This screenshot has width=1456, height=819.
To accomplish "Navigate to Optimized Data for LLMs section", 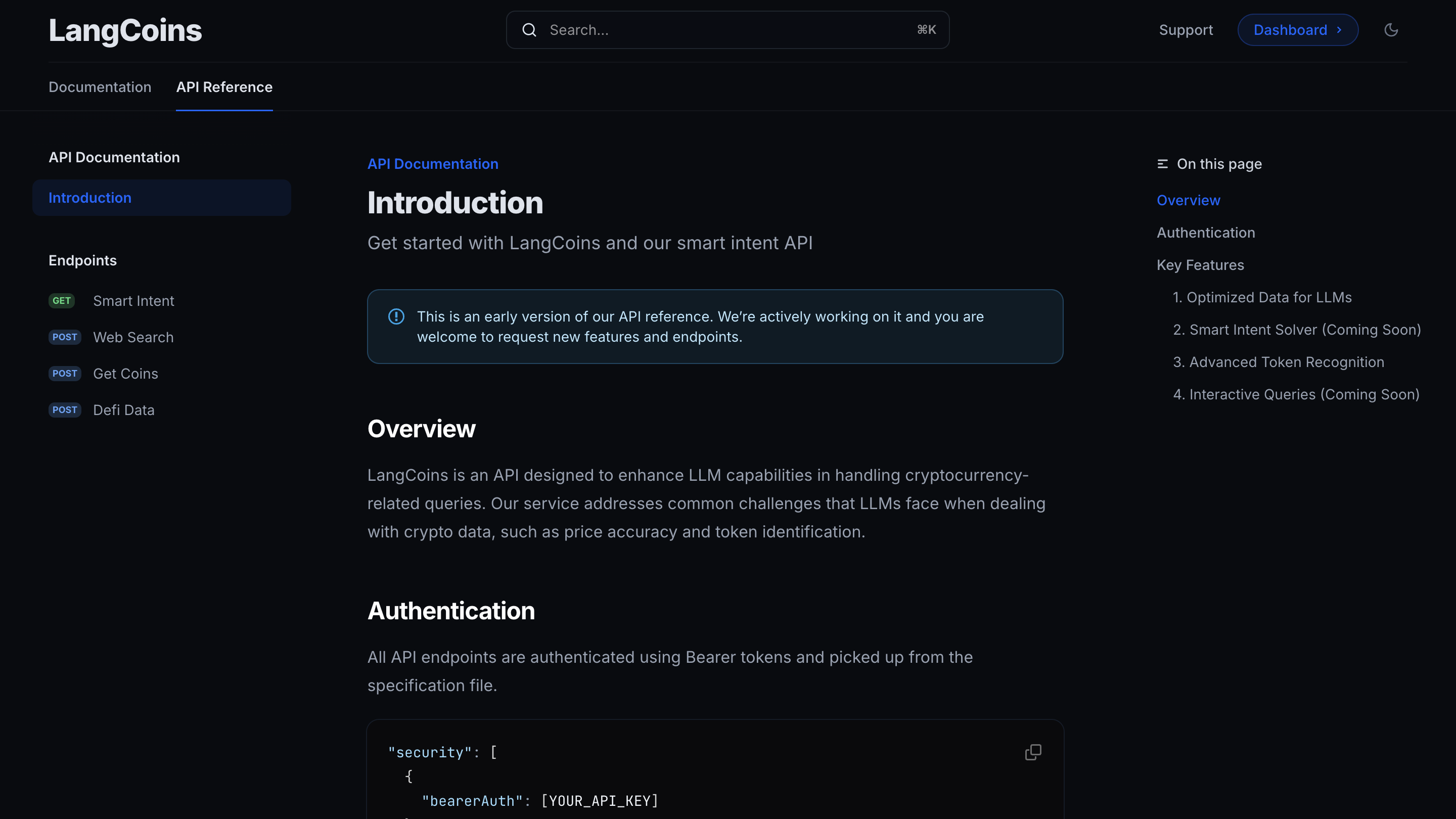I will tap(1263, 297).
